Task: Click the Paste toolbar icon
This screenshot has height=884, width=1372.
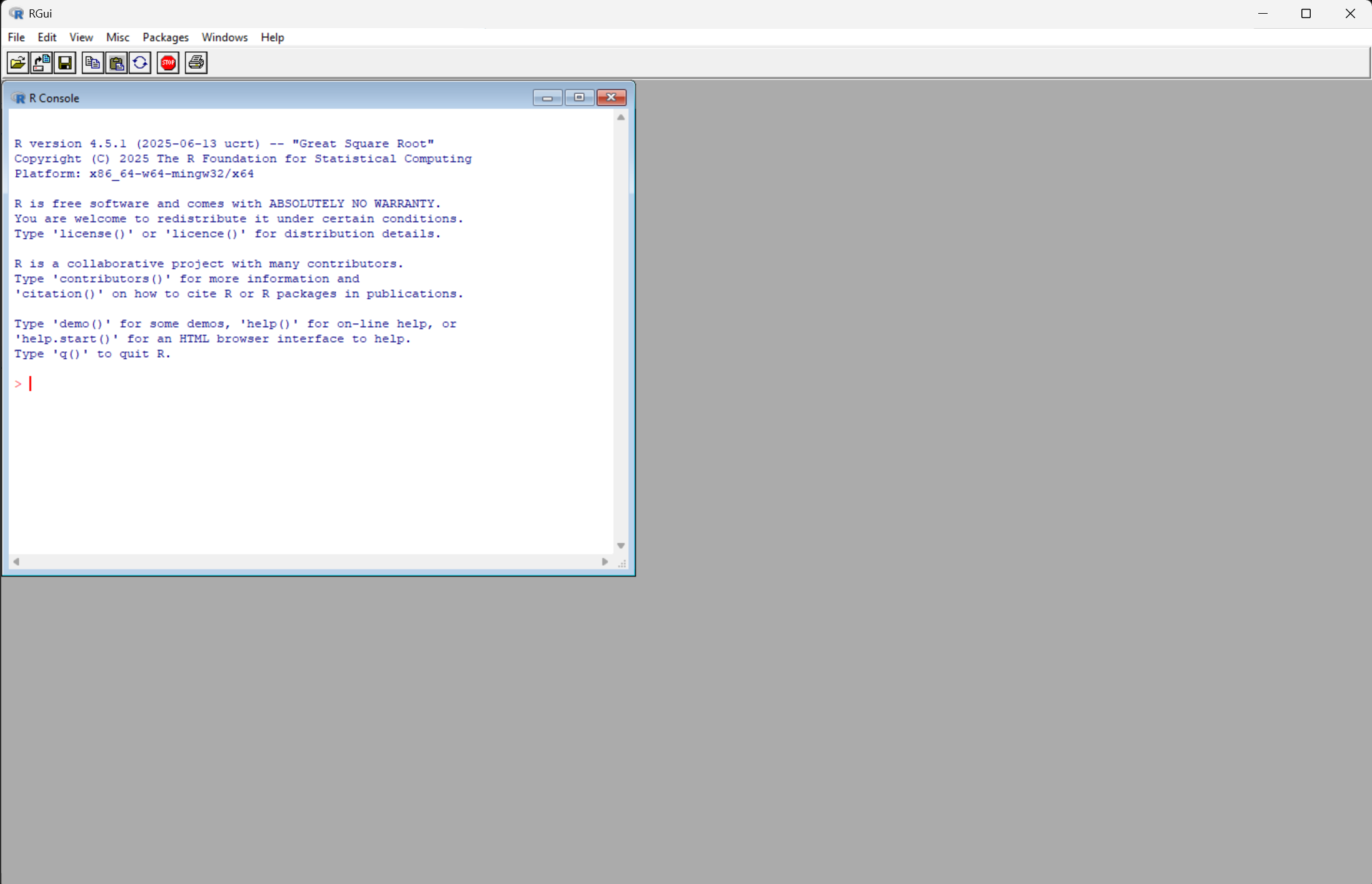Action: [x=116, y=63]
